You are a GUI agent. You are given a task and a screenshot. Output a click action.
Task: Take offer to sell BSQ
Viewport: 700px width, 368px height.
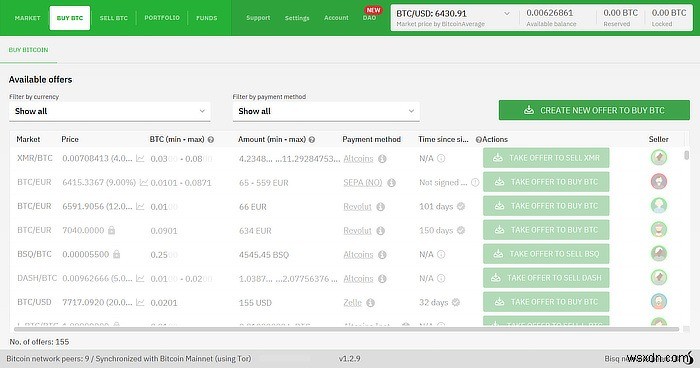click(x=546, y=254)
